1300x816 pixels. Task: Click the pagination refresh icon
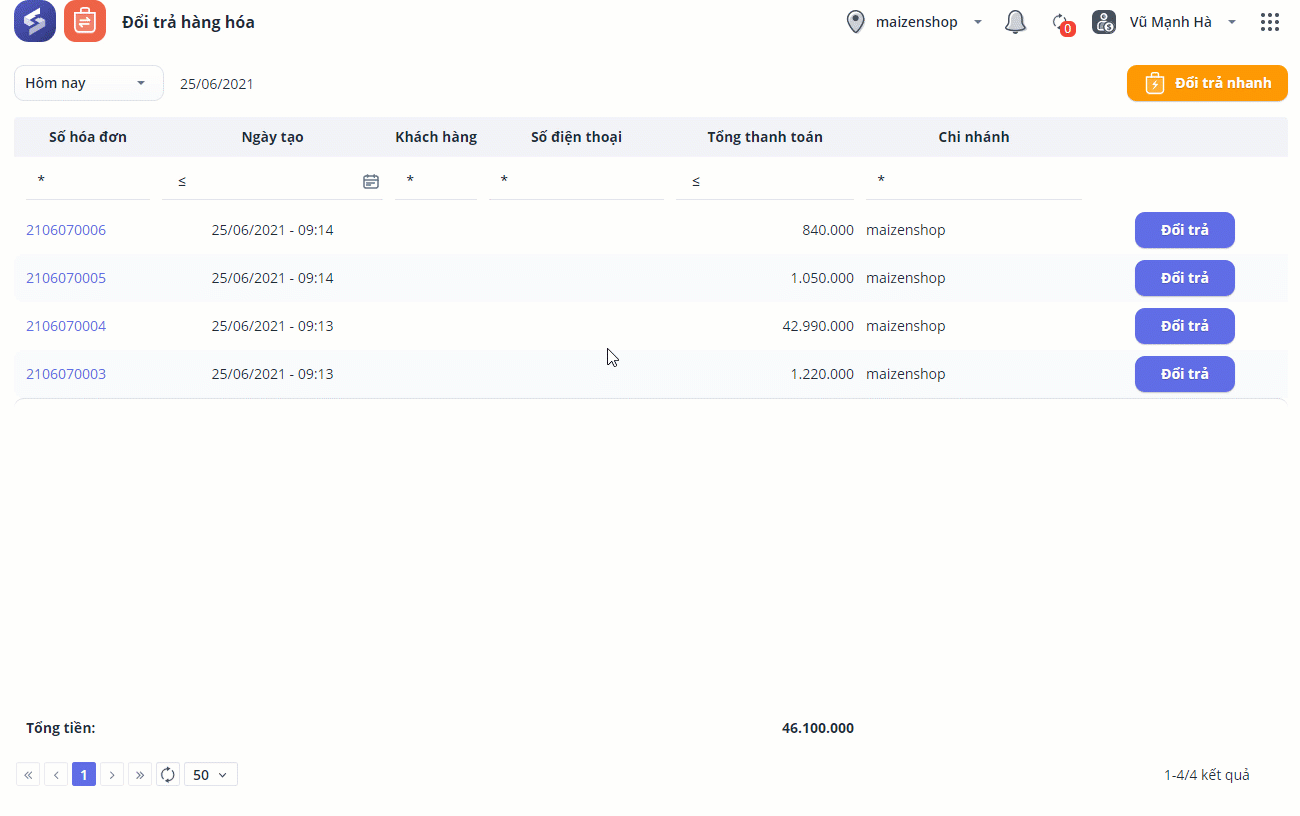coord(168,774)
